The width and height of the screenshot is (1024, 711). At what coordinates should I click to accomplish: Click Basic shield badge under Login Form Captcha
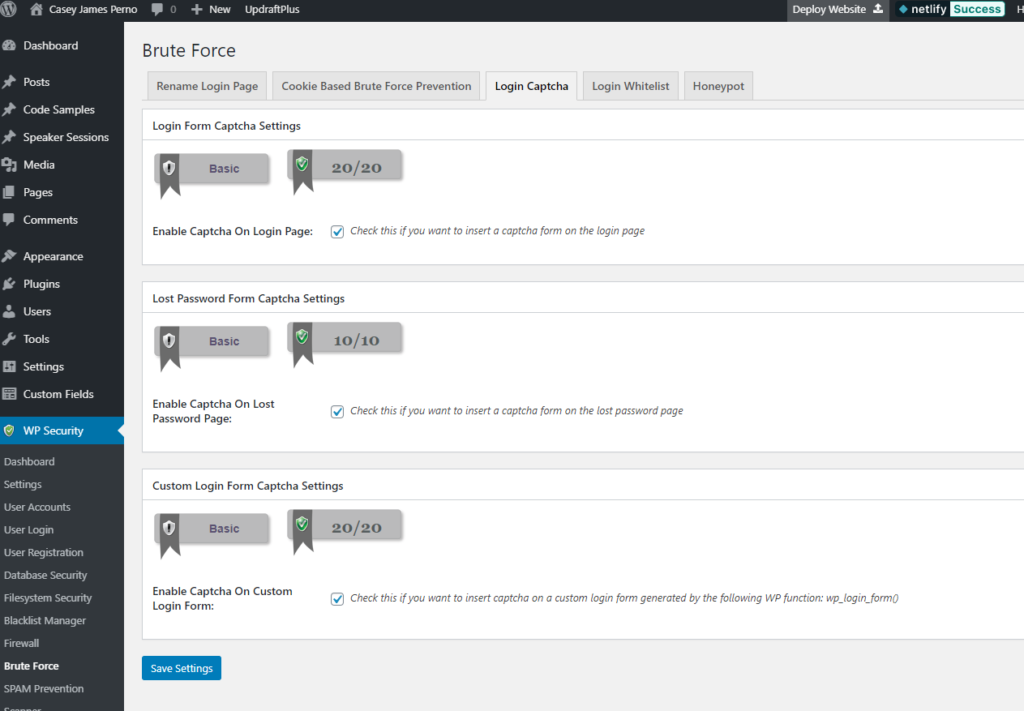[x=212, y=174]
